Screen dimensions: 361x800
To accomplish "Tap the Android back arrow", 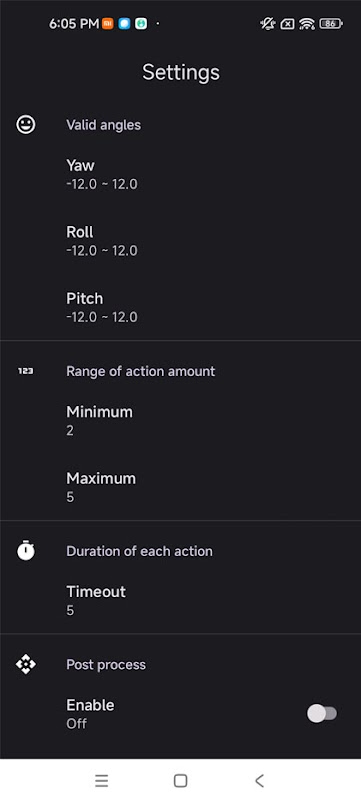I will [x=260, y=780].
